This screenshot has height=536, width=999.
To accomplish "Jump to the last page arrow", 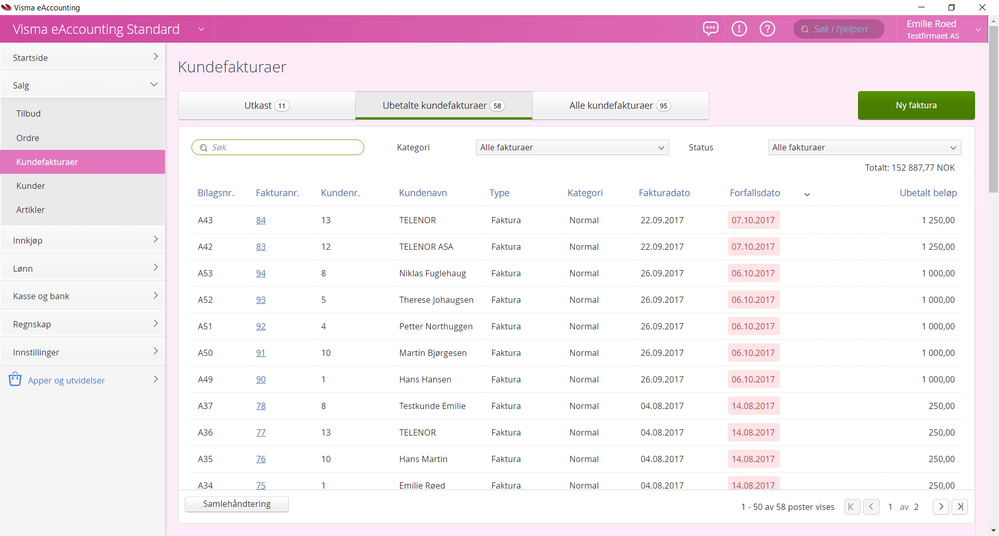I will point(960,507).
